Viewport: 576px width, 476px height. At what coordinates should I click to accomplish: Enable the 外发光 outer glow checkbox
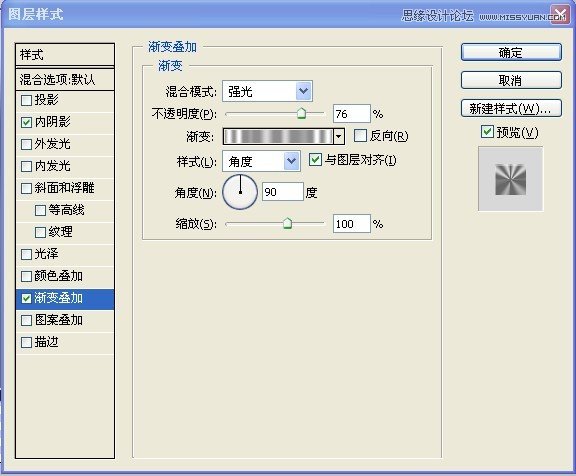point(26,144)
